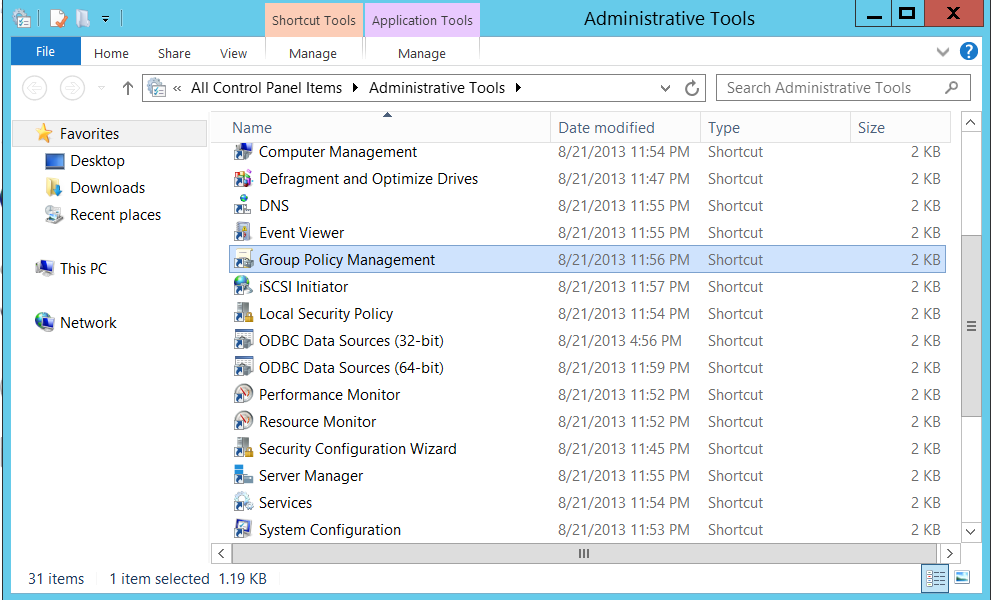Viewport: 991px width, 600px height.
Task: Refresh the Administrative Tools folder
Action: click(693, 88)
